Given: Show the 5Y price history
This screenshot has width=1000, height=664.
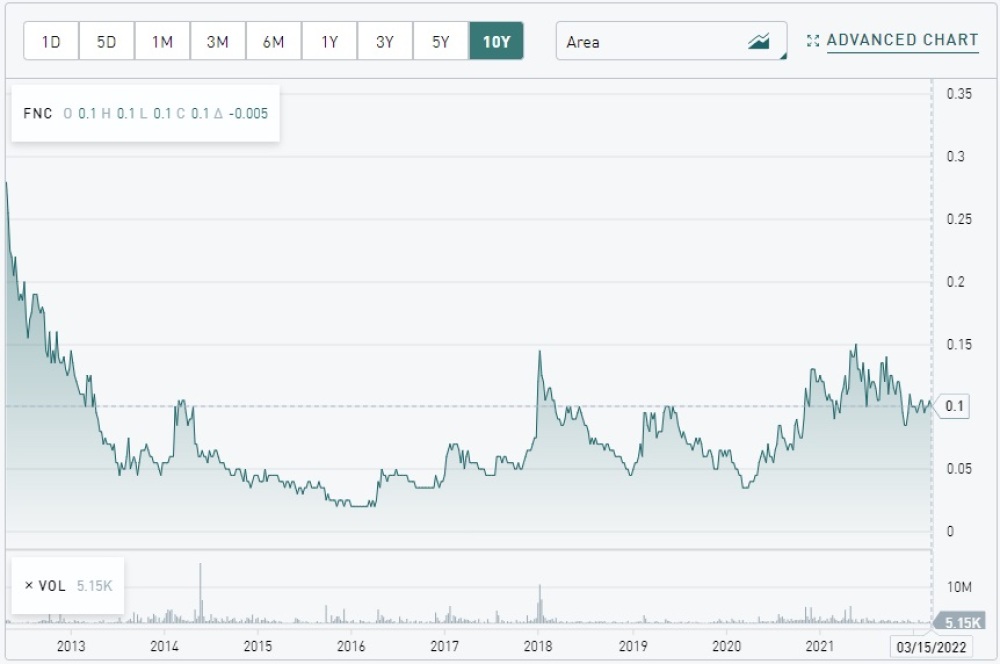Looking at the screenshot, I should coord(441,41).
